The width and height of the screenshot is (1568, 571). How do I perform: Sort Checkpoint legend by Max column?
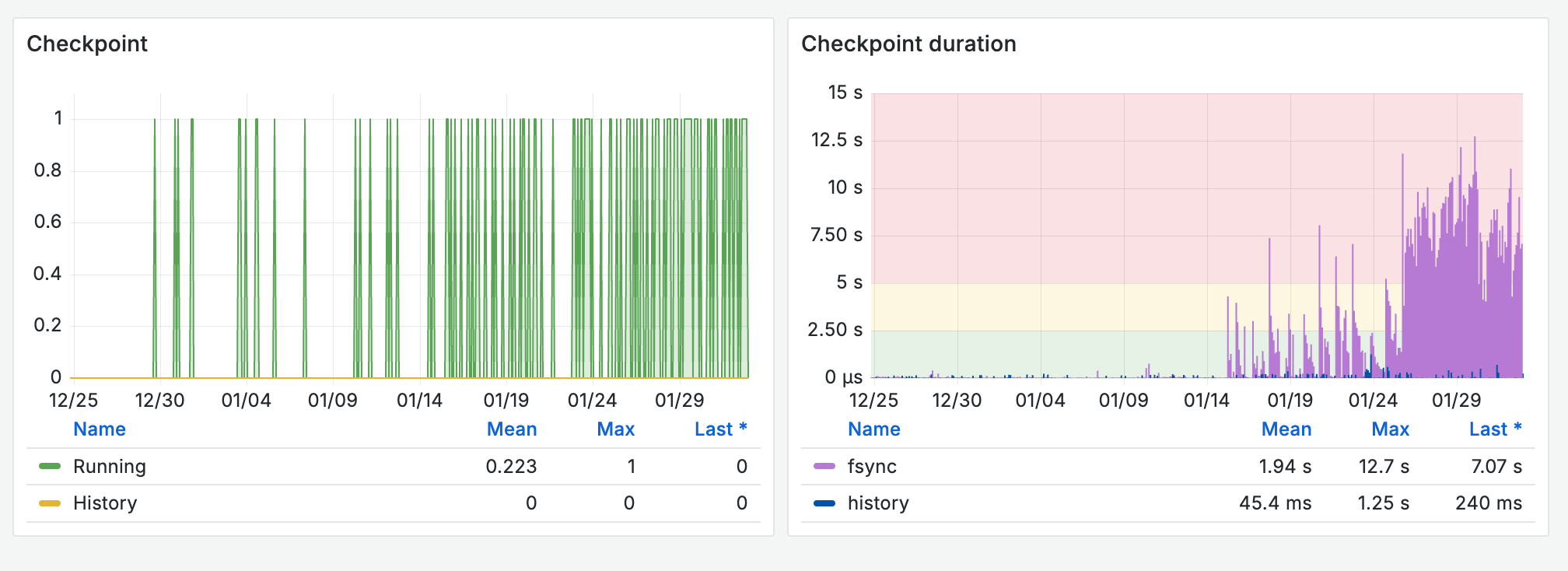(x=615, y=429)
